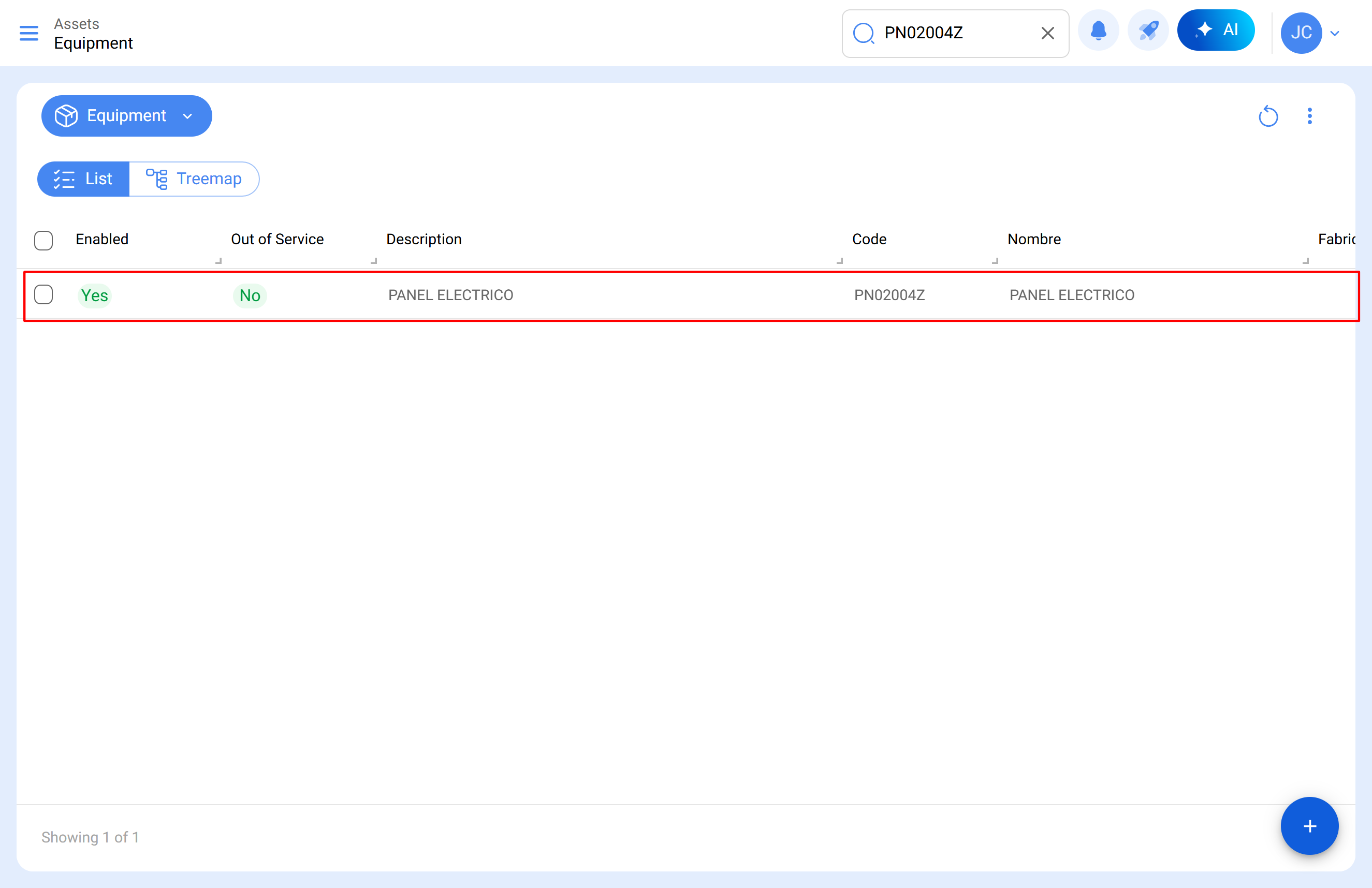Open the three-dot more options menu

(x=1309, y=116)
